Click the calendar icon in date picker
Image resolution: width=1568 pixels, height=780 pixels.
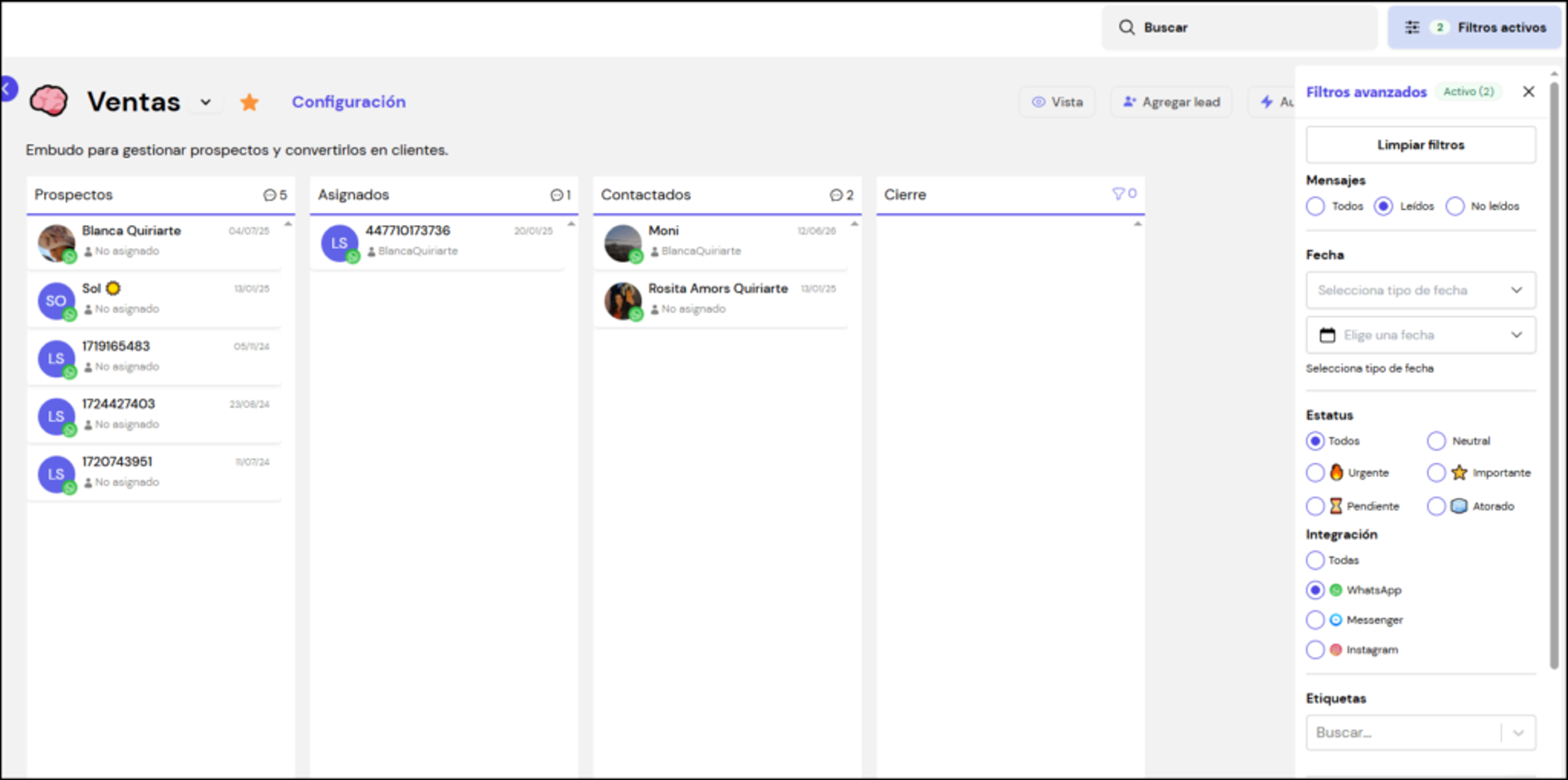click(1327, 335)
